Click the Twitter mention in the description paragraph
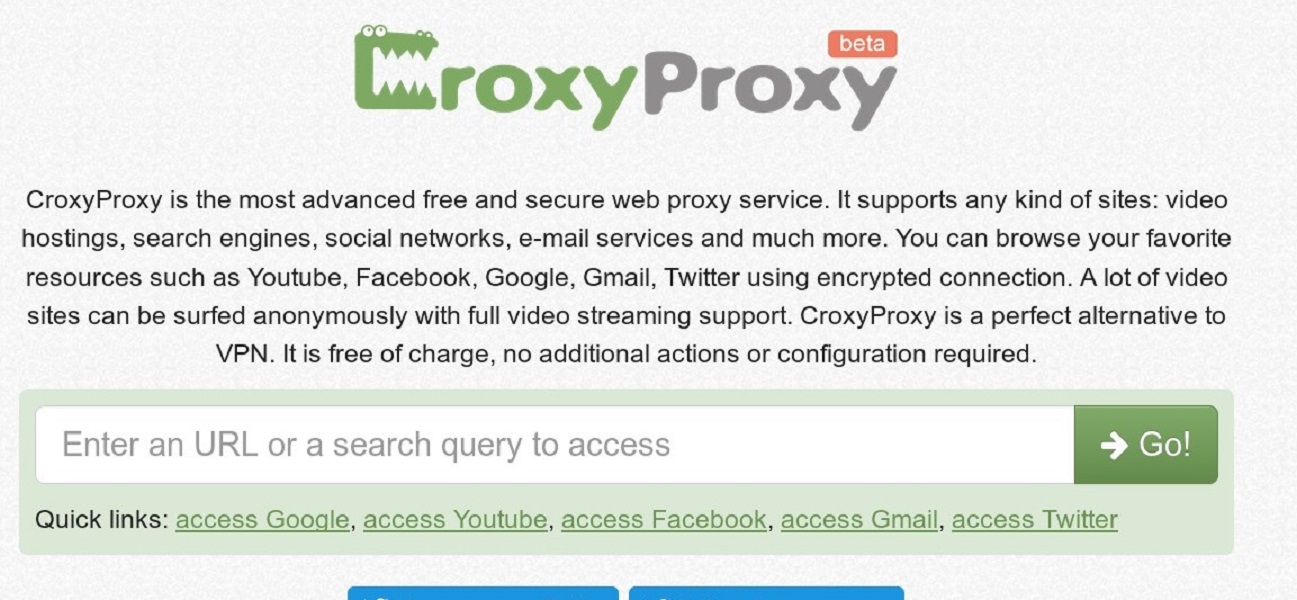Image resolution: width=1297 pixels, height=600 pixels. click(x=701, y=277)
